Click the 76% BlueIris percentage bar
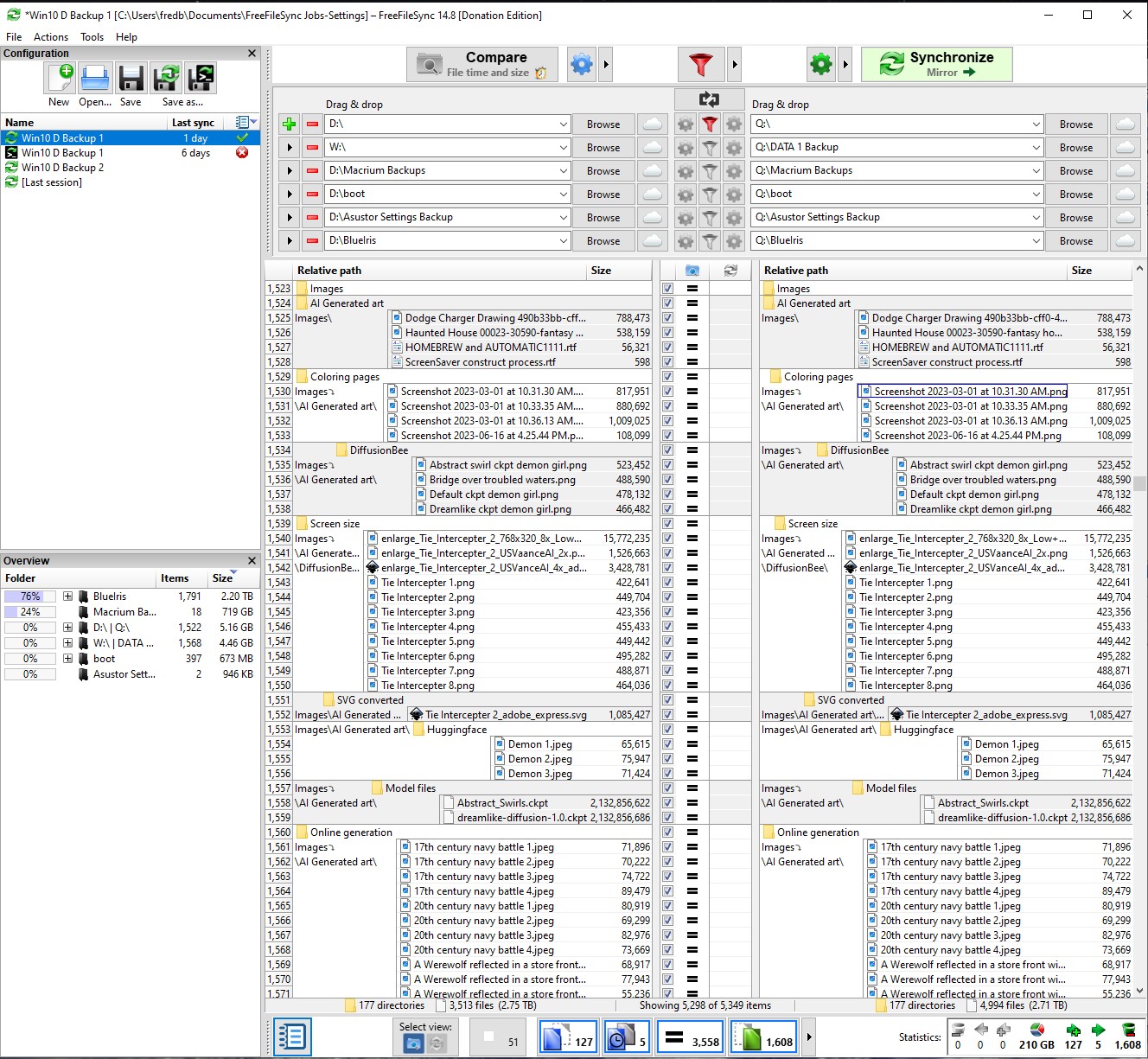 [x=29, y=596]
